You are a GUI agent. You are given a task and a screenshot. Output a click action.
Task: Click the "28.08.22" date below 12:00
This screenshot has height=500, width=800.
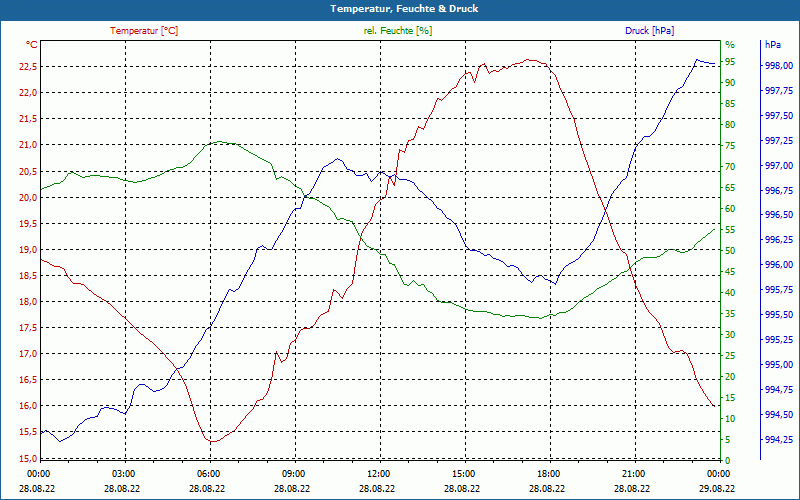pyautogui.click(x=377, y=489)
